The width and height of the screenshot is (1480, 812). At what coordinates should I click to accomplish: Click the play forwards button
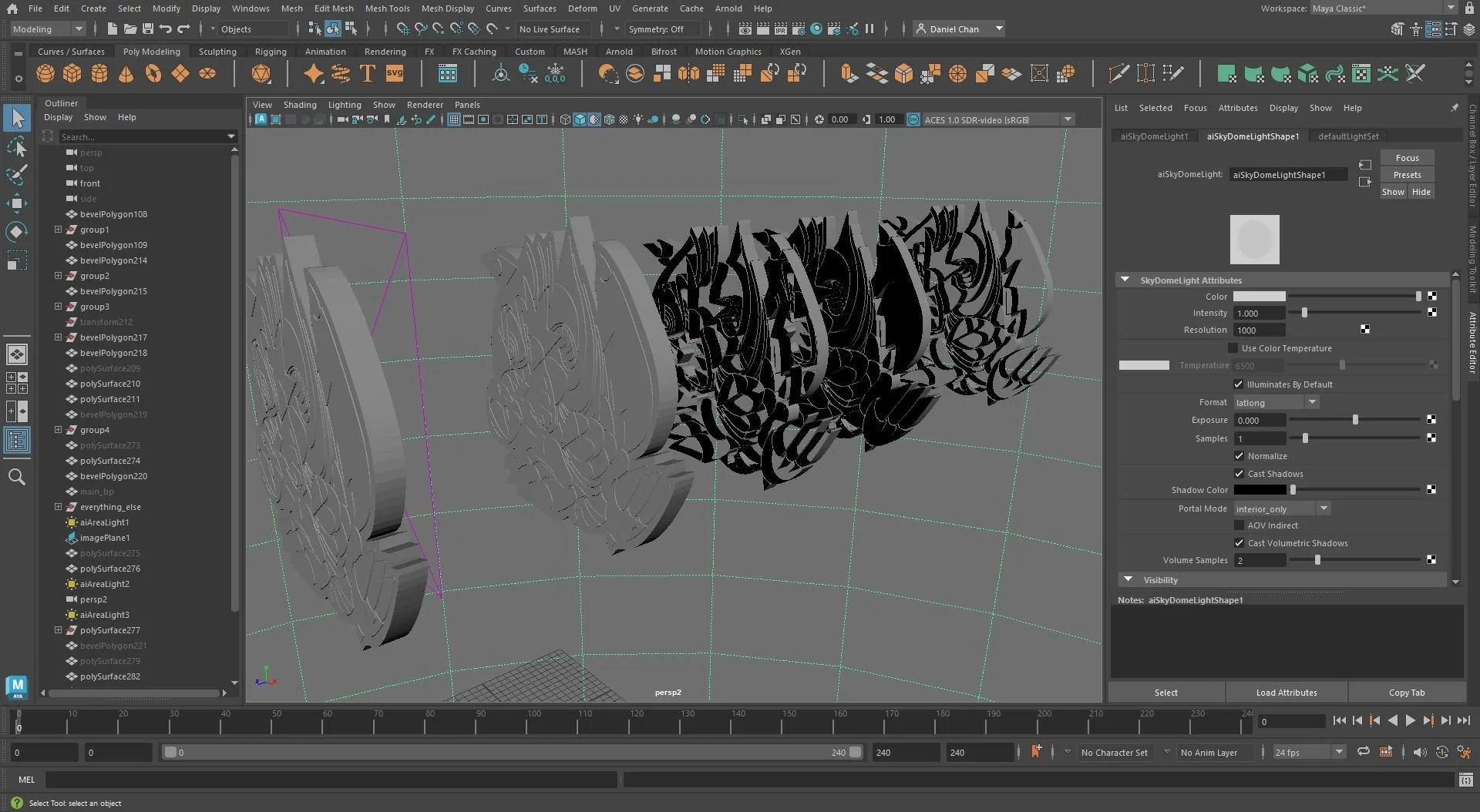pyautogui.click(x=1410, y=721)
